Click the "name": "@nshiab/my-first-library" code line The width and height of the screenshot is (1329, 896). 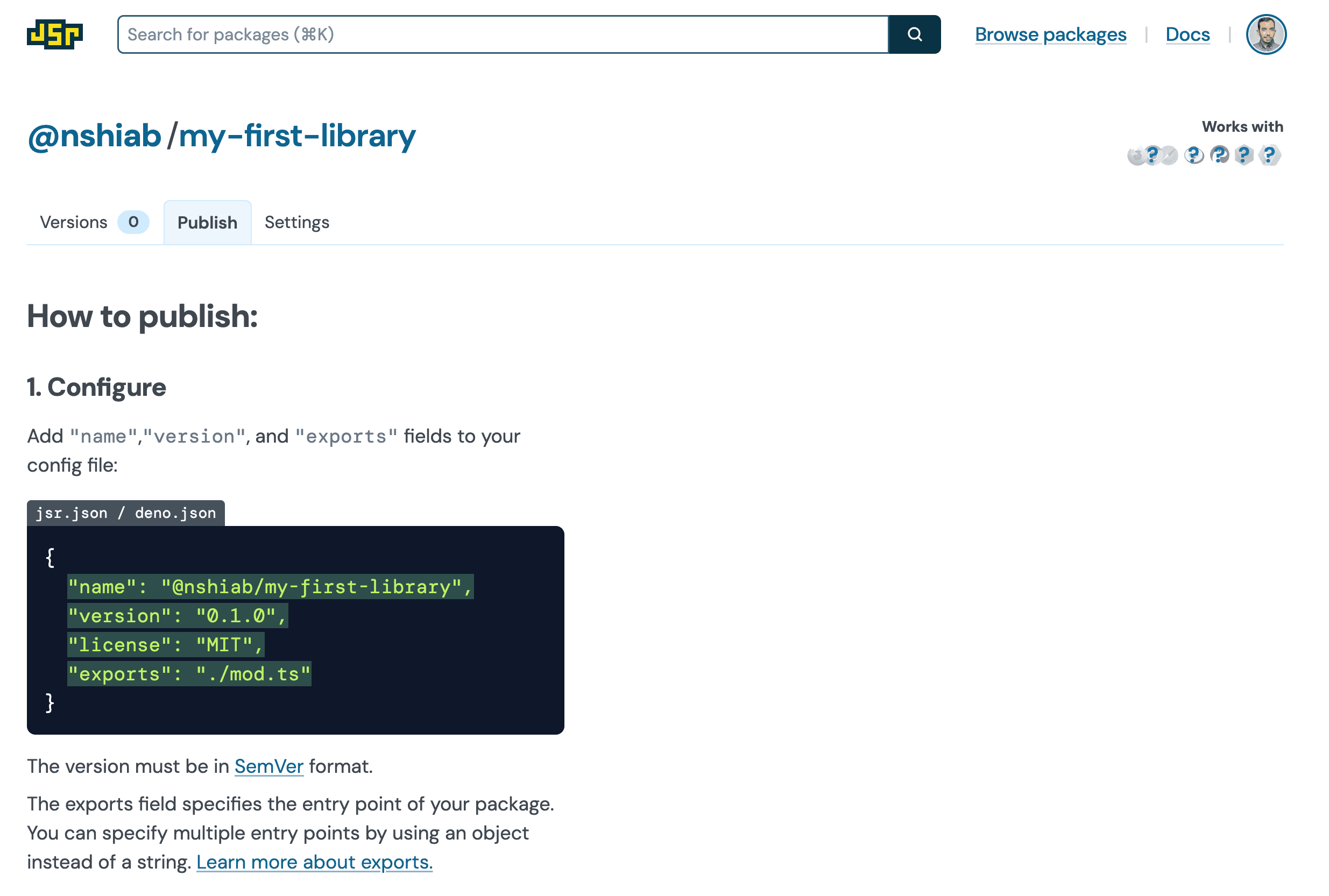pos(270,587)
